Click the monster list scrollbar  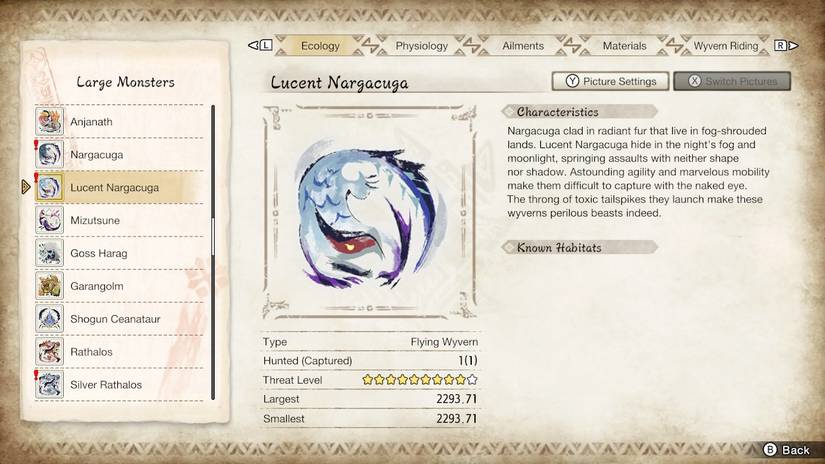click(x=213, y=253)
